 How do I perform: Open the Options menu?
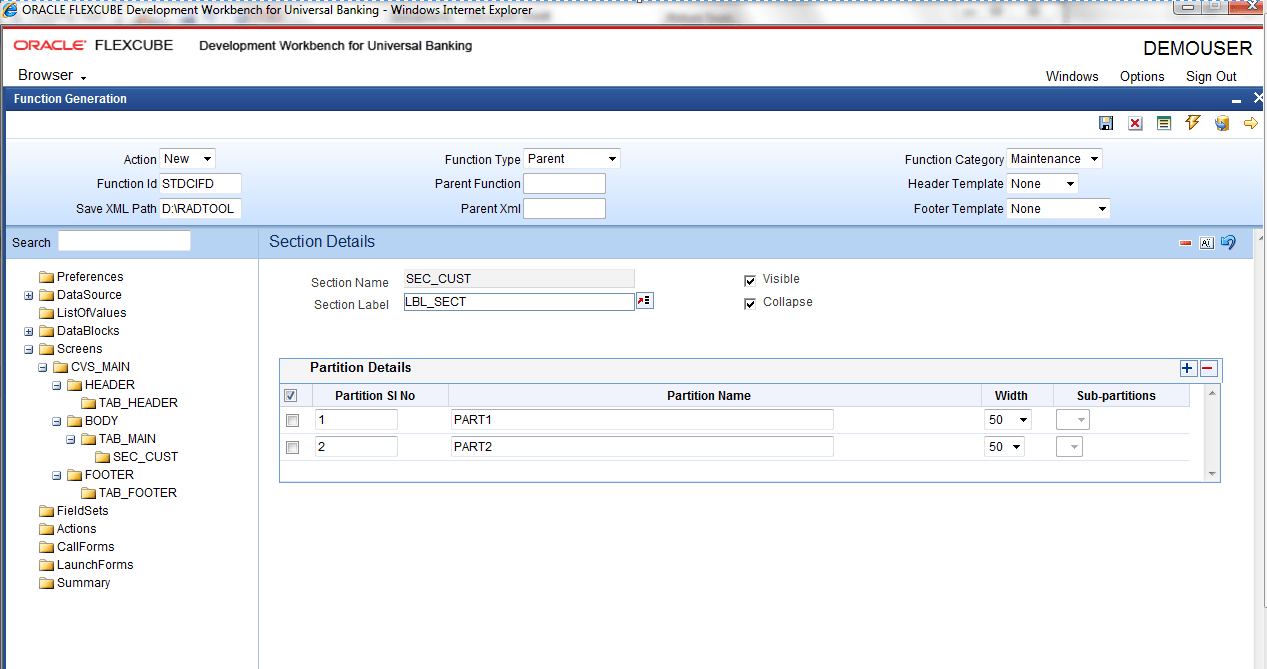[1142, 76]
